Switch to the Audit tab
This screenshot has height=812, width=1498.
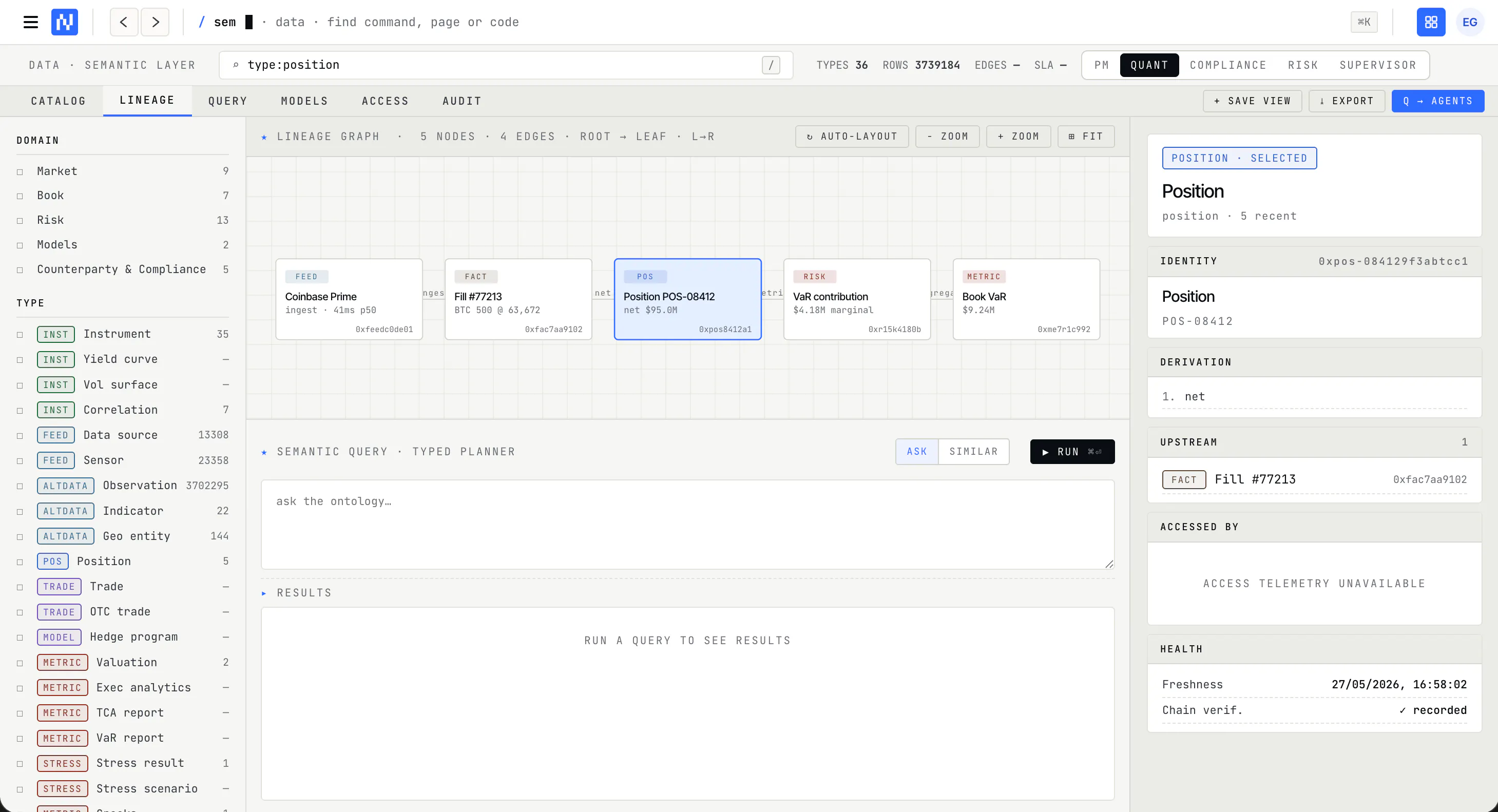[463, 101]
